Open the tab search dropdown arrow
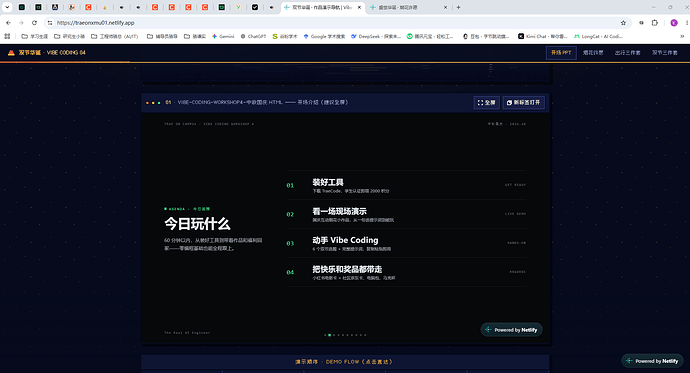Image resolution: width=690 pixels, height=373 pixels. coord(7,7)
